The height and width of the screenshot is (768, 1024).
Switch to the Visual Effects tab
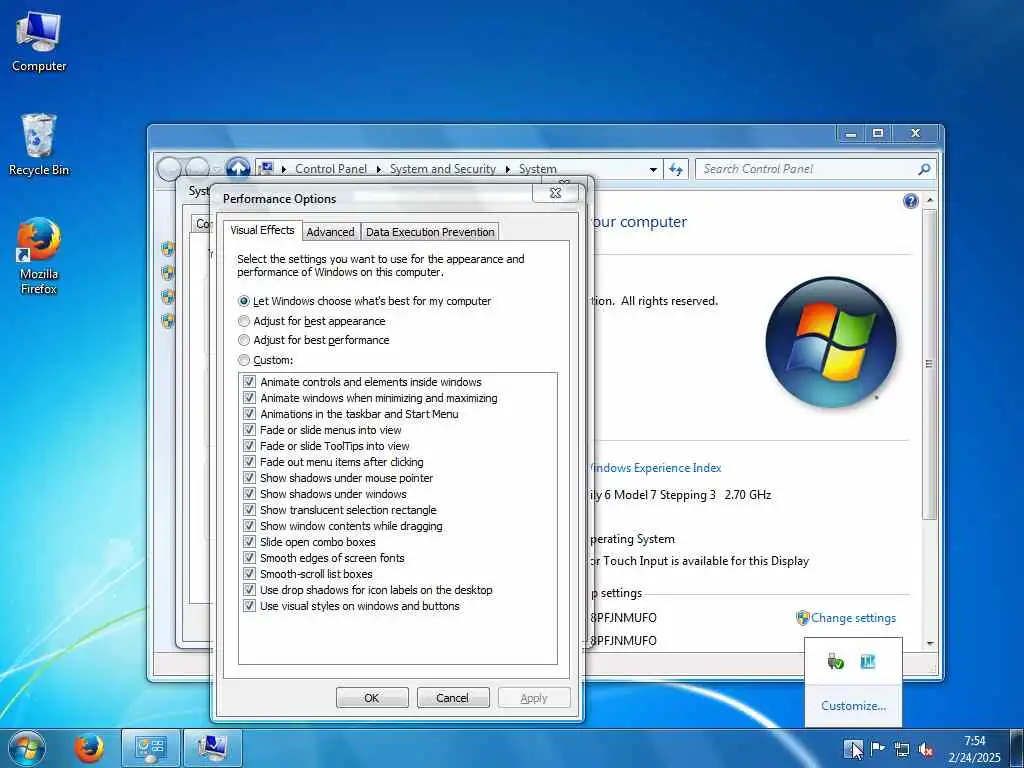263,231
